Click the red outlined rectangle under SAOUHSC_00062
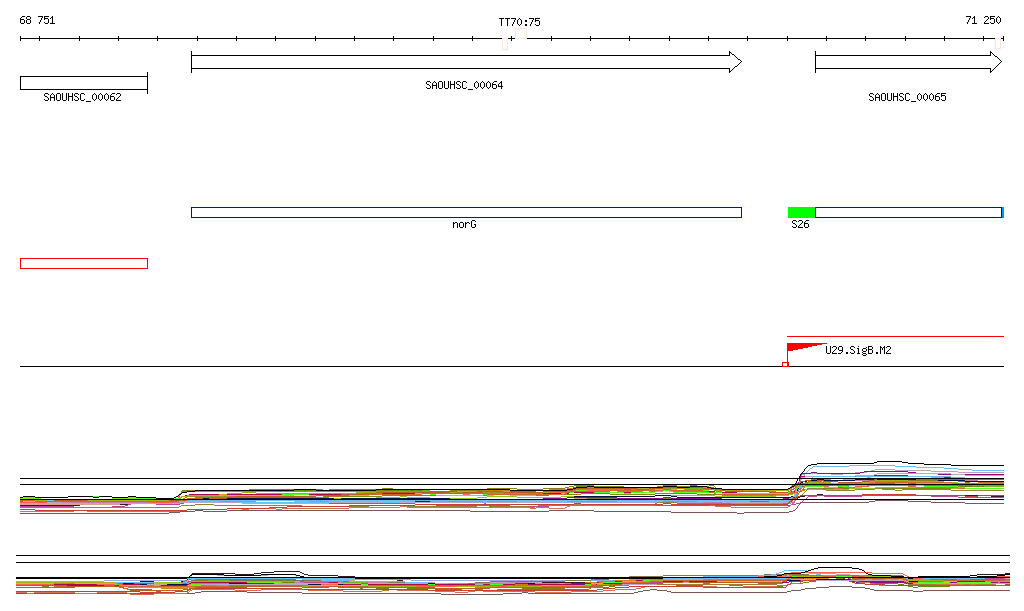This screenshot has height=611, width=1024. 83,263
